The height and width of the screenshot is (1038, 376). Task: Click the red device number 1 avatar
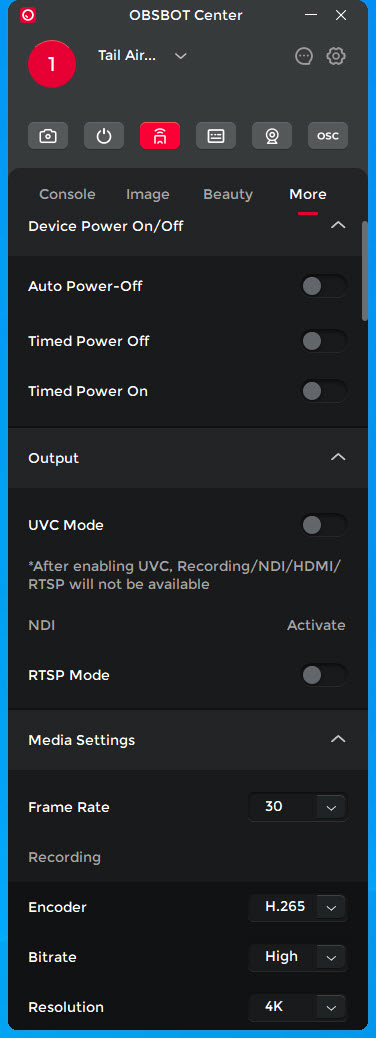coord(52,64)
